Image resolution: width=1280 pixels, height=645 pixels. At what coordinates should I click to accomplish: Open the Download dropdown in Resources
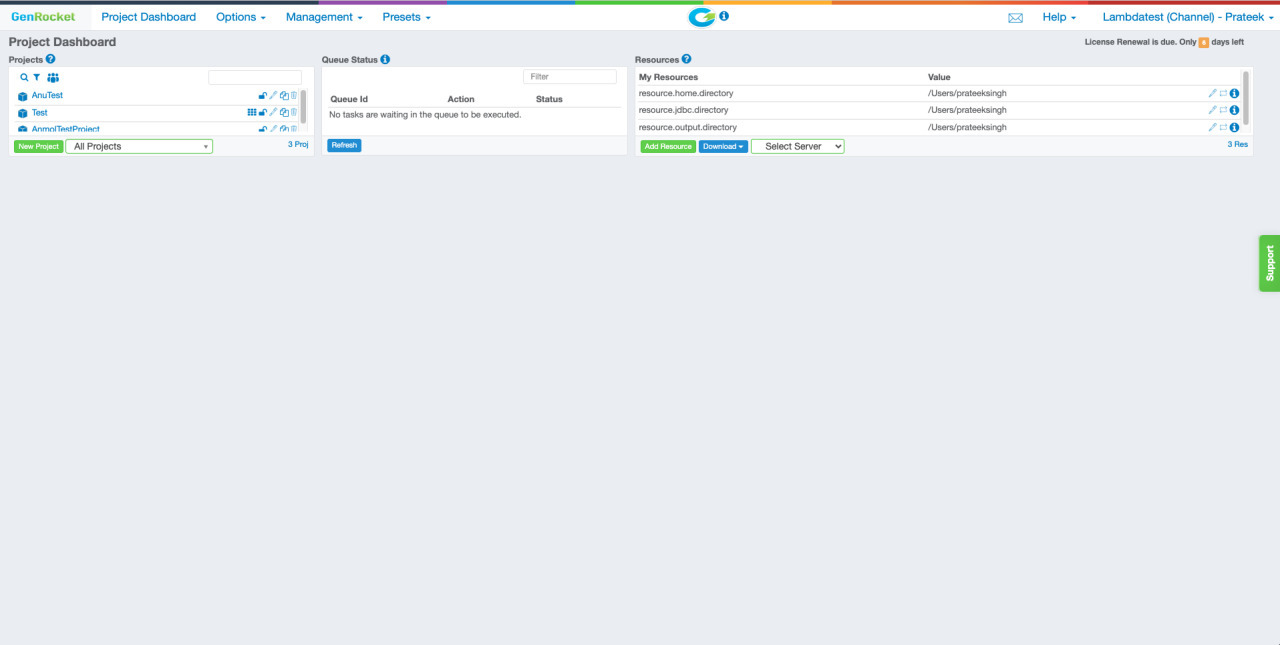722,145
